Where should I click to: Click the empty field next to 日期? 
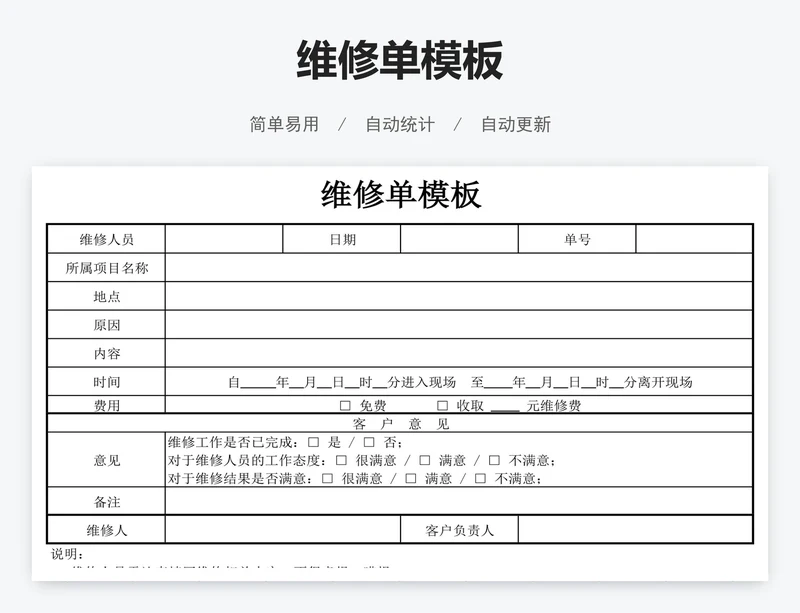[459, 239]
